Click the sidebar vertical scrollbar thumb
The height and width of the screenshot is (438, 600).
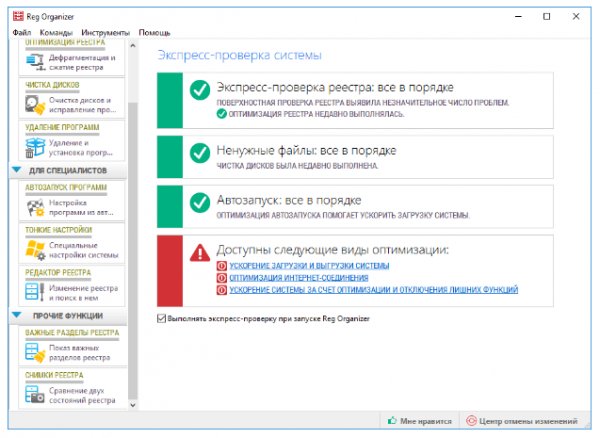click(x=133, y=251)
